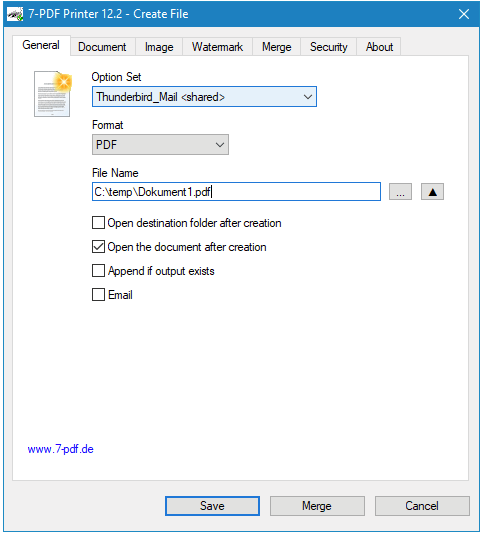Viewport: 481px width, 536px height.
Task: Enable Open destination folder after creation
Action: point(98,223)
